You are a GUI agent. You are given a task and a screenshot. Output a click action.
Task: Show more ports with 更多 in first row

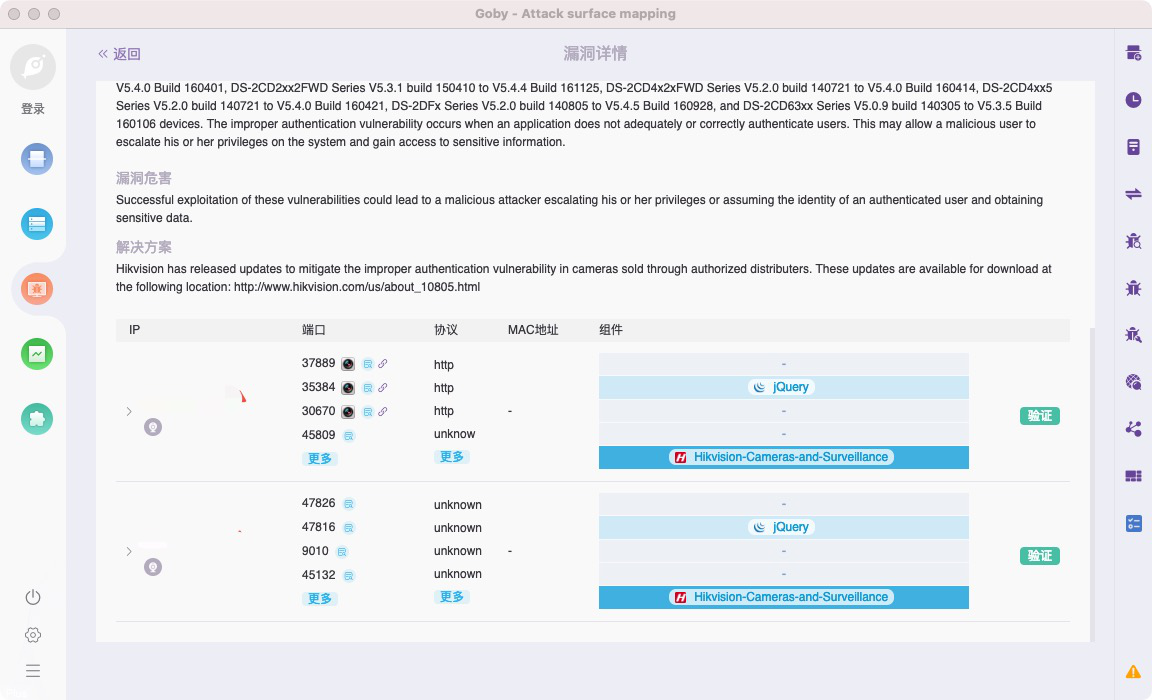click(320, 458)
